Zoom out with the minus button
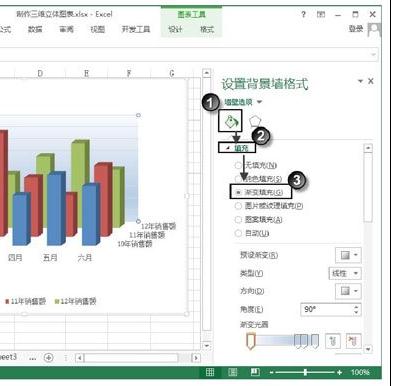The image size is (403, 386). pyautogui.click(x=272, y=372)
